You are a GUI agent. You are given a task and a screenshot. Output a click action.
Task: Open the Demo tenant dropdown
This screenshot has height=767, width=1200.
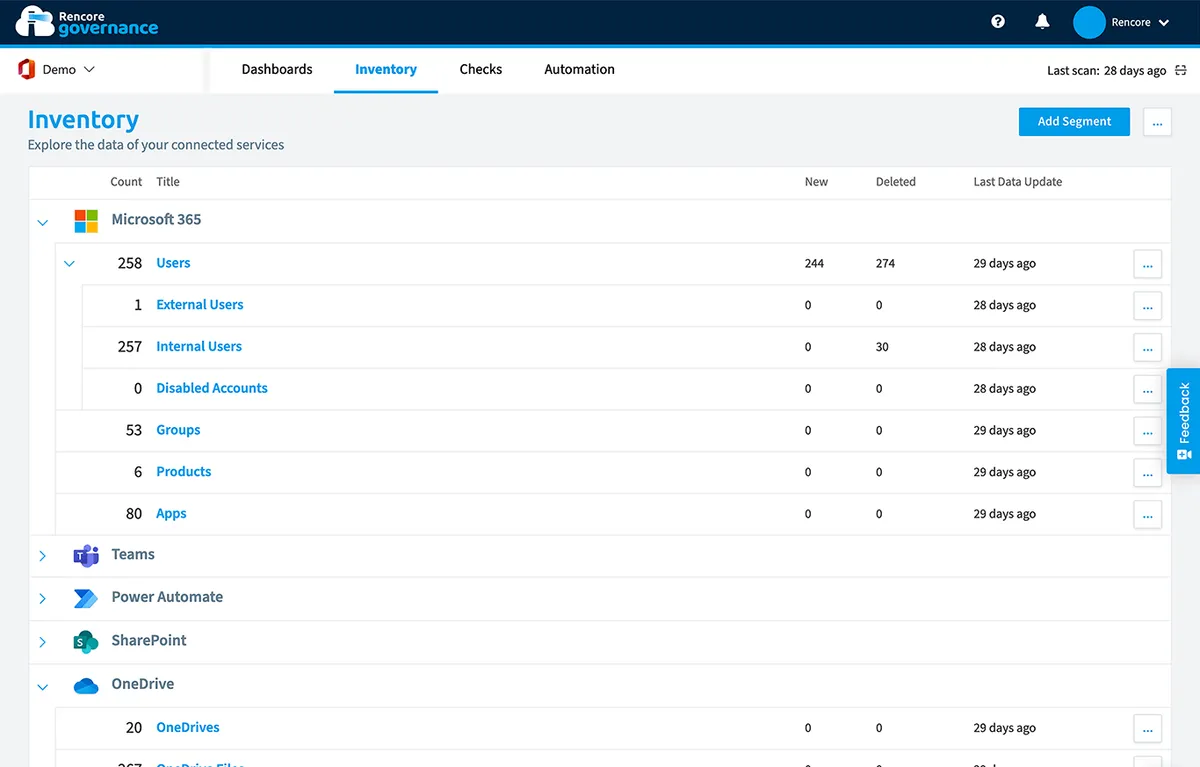click(57, 70)
